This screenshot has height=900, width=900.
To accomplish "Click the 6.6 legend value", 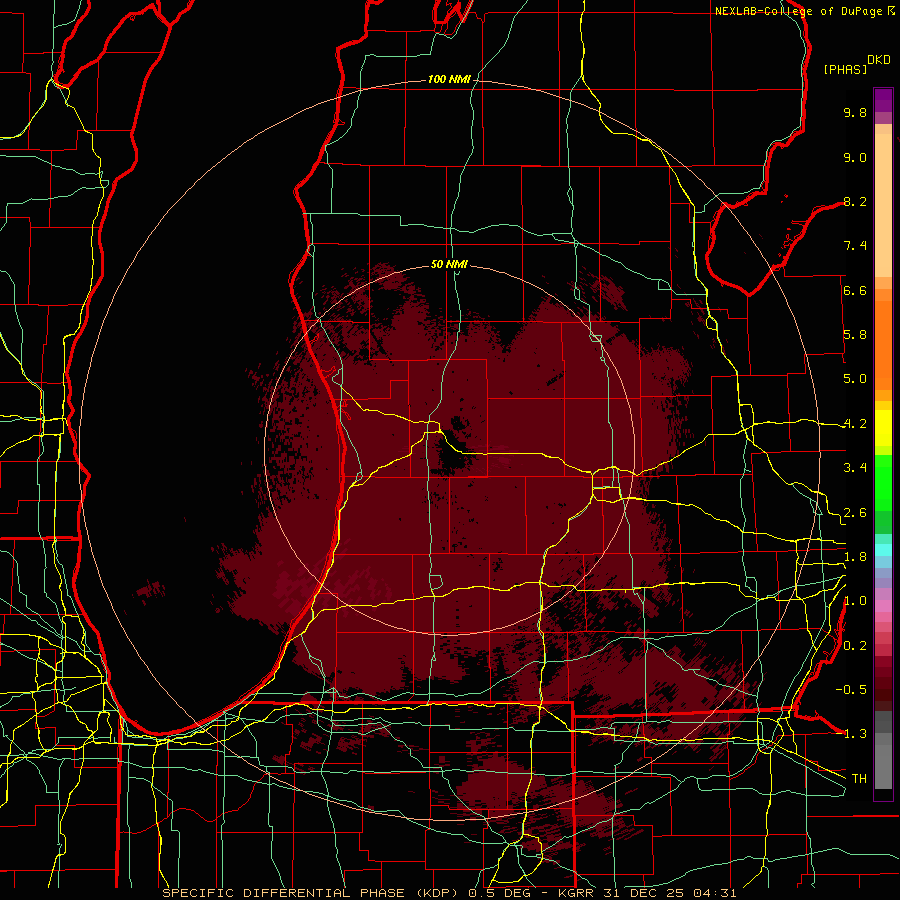I will tap(855, 290).
